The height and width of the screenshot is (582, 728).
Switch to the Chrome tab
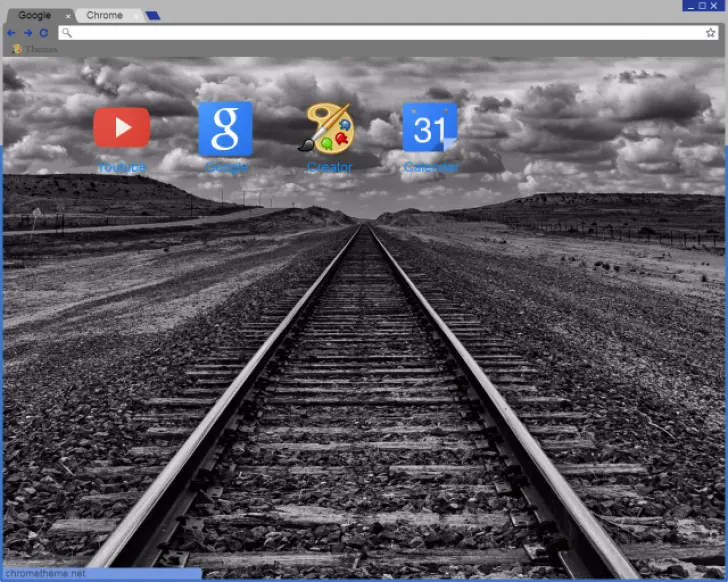tap(104, 15)
